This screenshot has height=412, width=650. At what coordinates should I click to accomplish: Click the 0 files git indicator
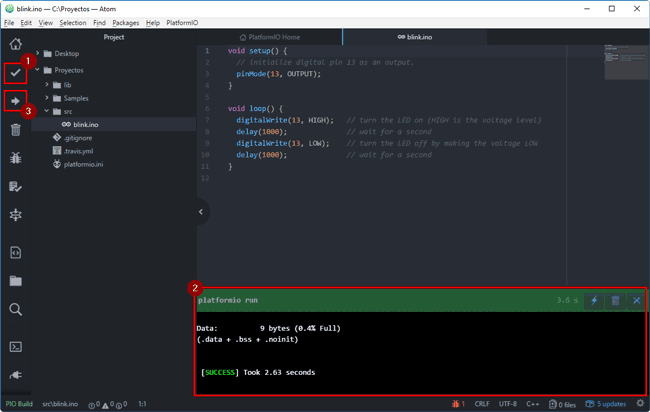tap(562, 404)
